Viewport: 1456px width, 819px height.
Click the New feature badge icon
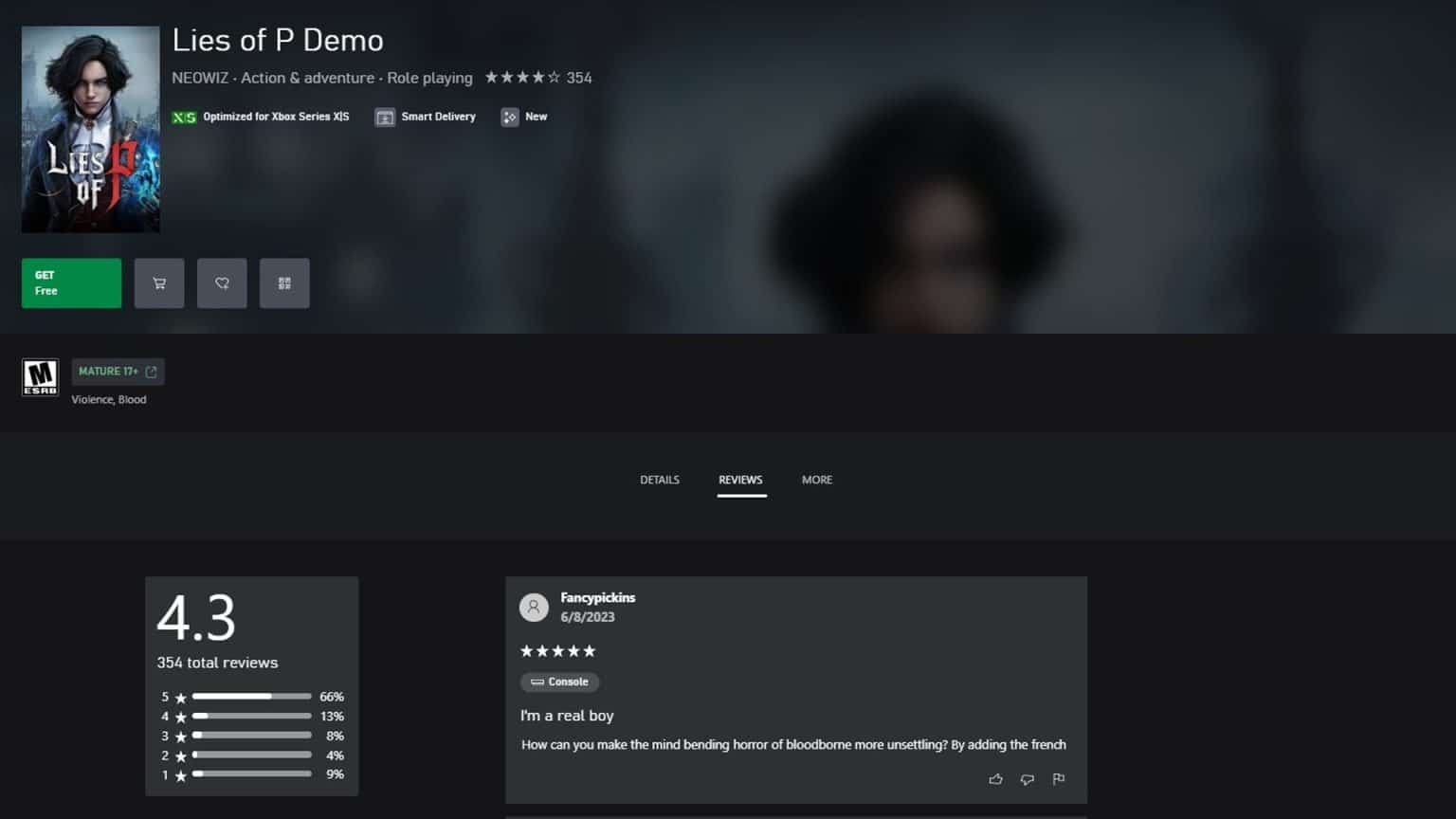[510, 118]
